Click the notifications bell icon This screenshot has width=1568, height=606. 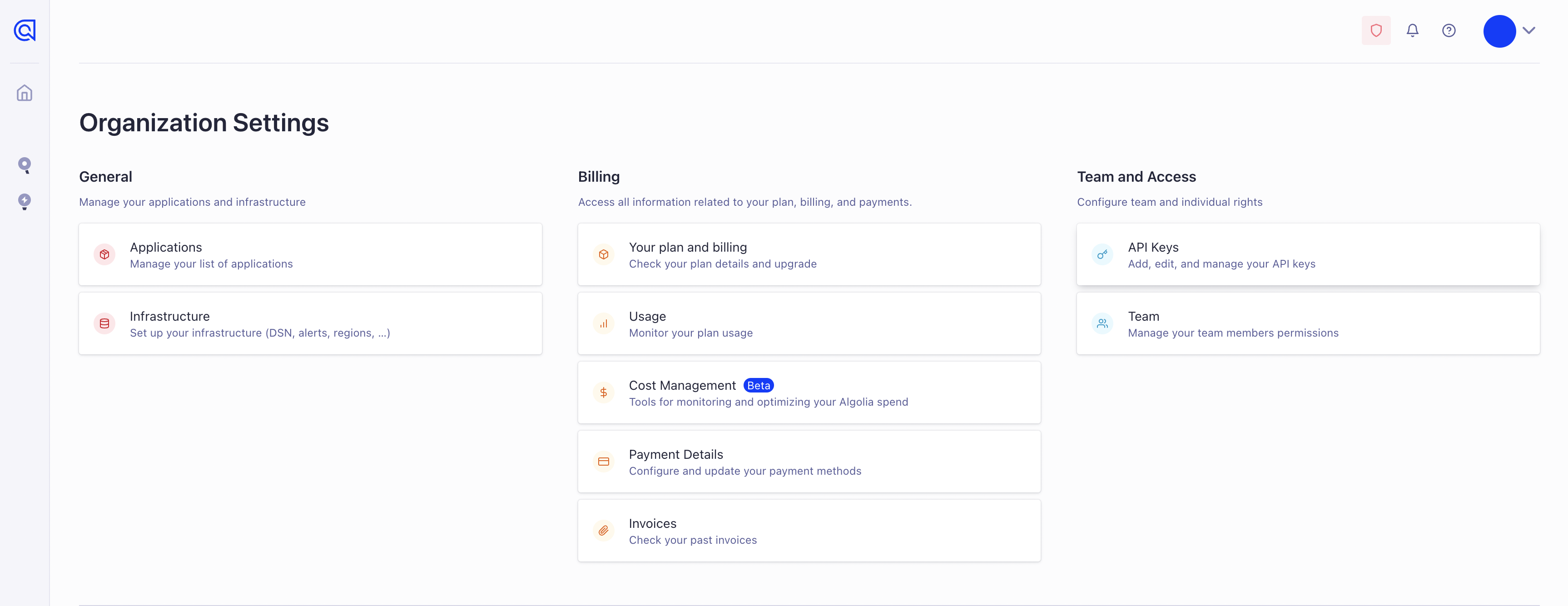pos(1413,30)
